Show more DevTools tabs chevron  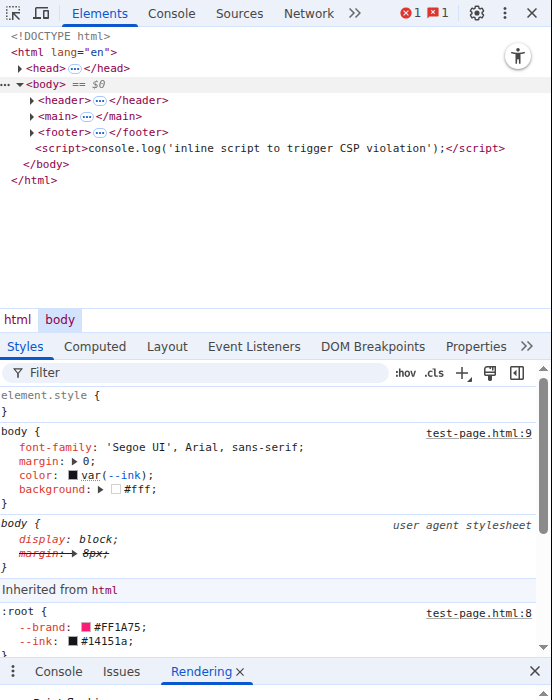[x=355, y=13]
